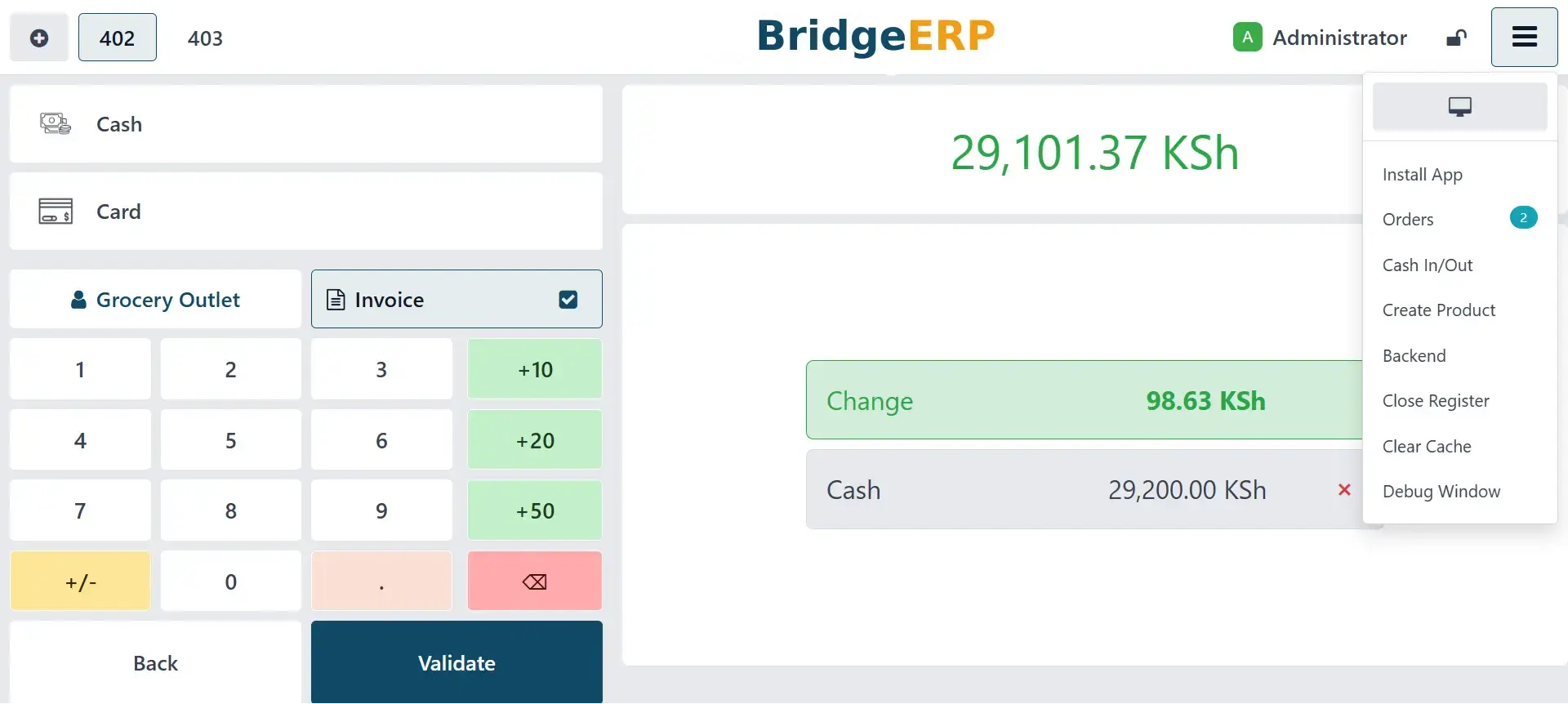
Task: Open Cash In/Out menu entry
Action: [x=1428, y=265]
